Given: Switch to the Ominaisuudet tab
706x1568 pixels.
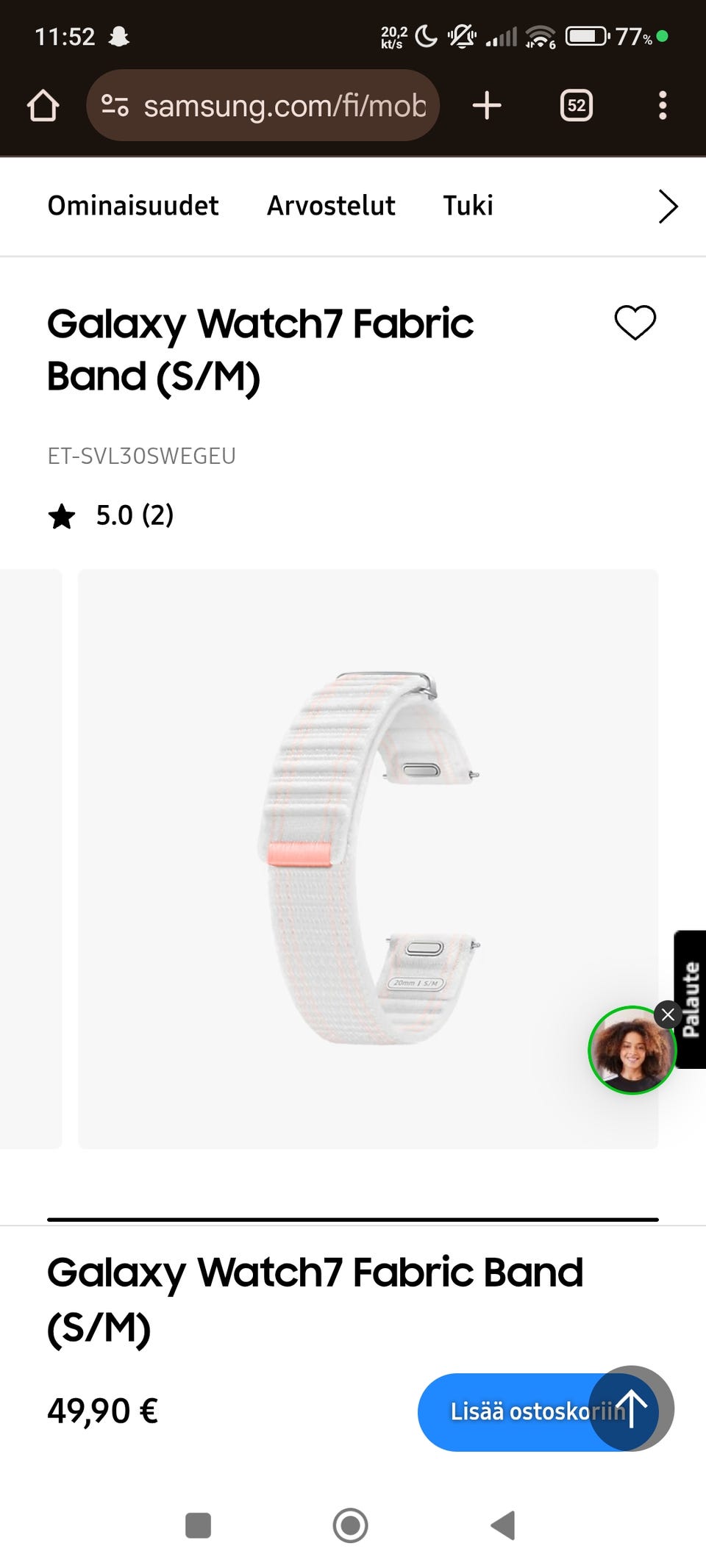Looking at the screenshot, I should click(x=133, y=206).
